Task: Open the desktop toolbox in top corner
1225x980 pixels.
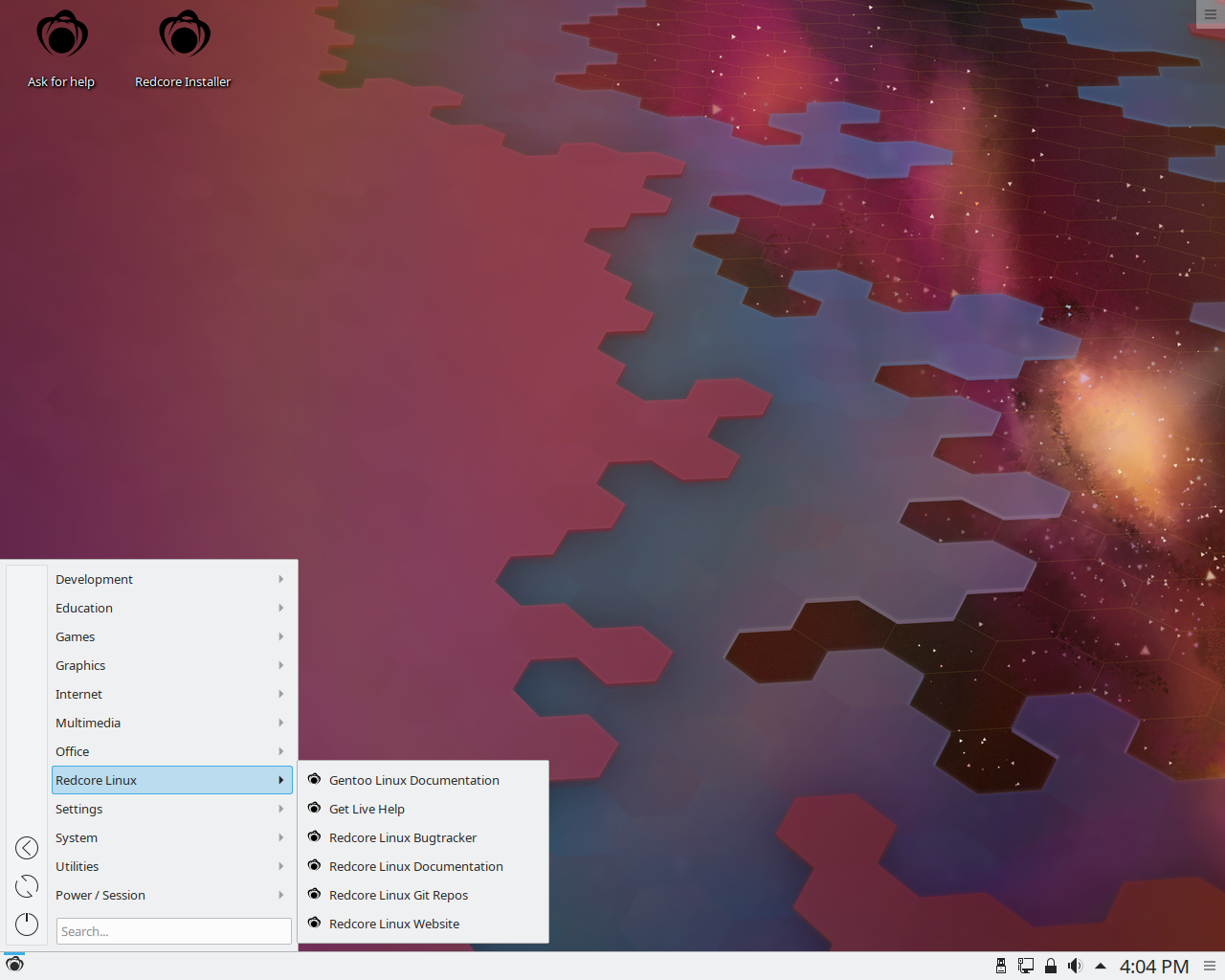Action: 1211,13
